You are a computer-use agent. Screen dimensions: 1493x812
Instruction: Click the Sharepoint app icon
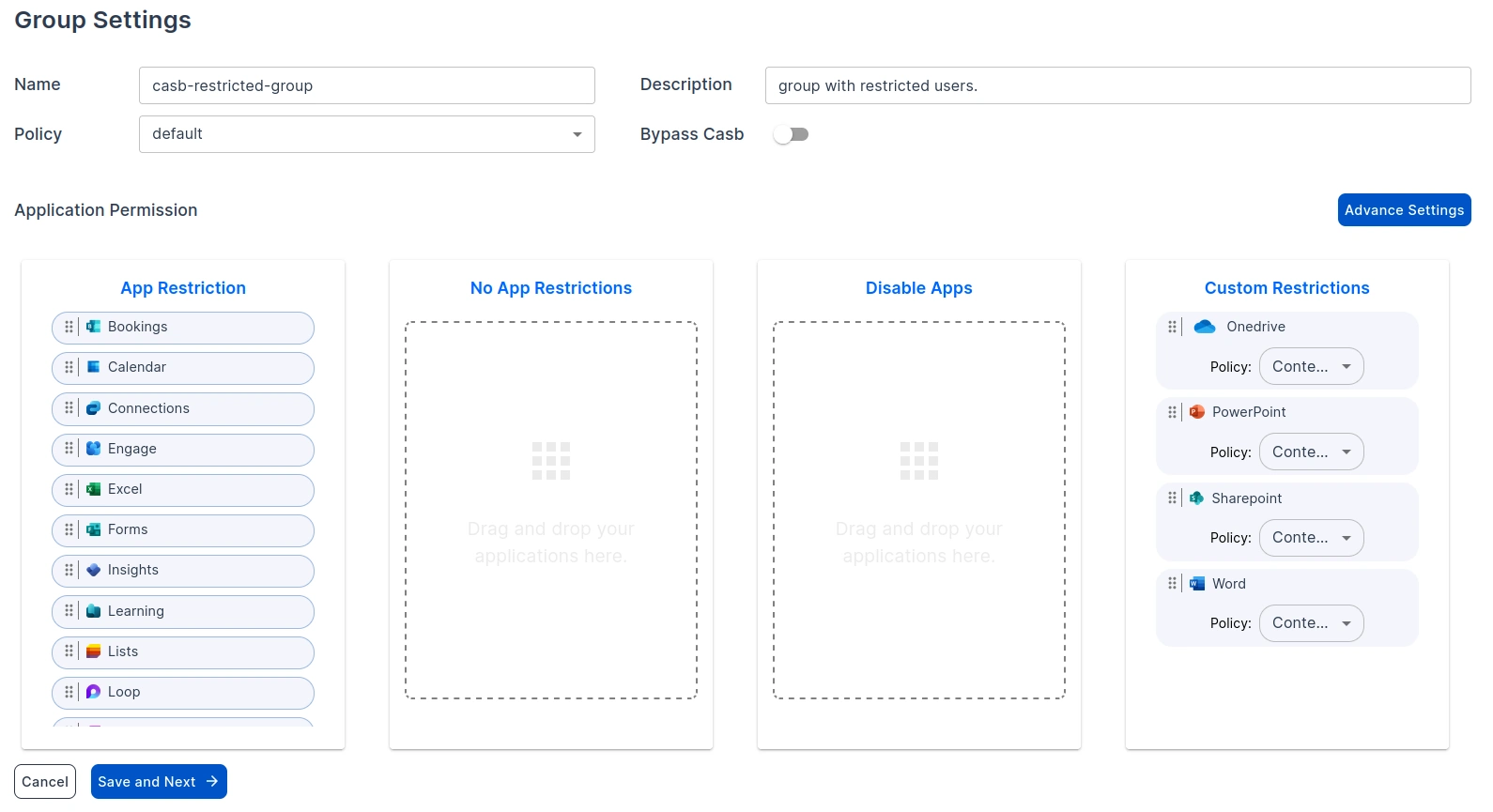pyautogui.click(x=1197, y=498)
